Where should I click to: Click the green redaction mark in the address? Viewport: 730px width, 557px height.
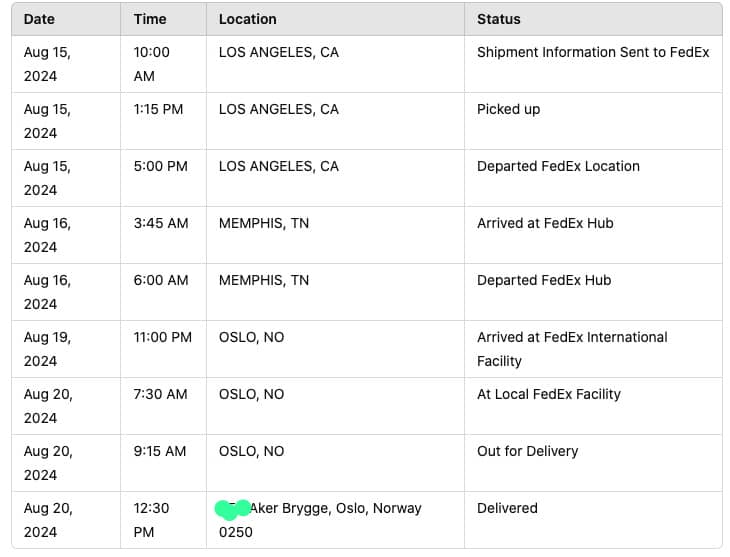point(232,509)
